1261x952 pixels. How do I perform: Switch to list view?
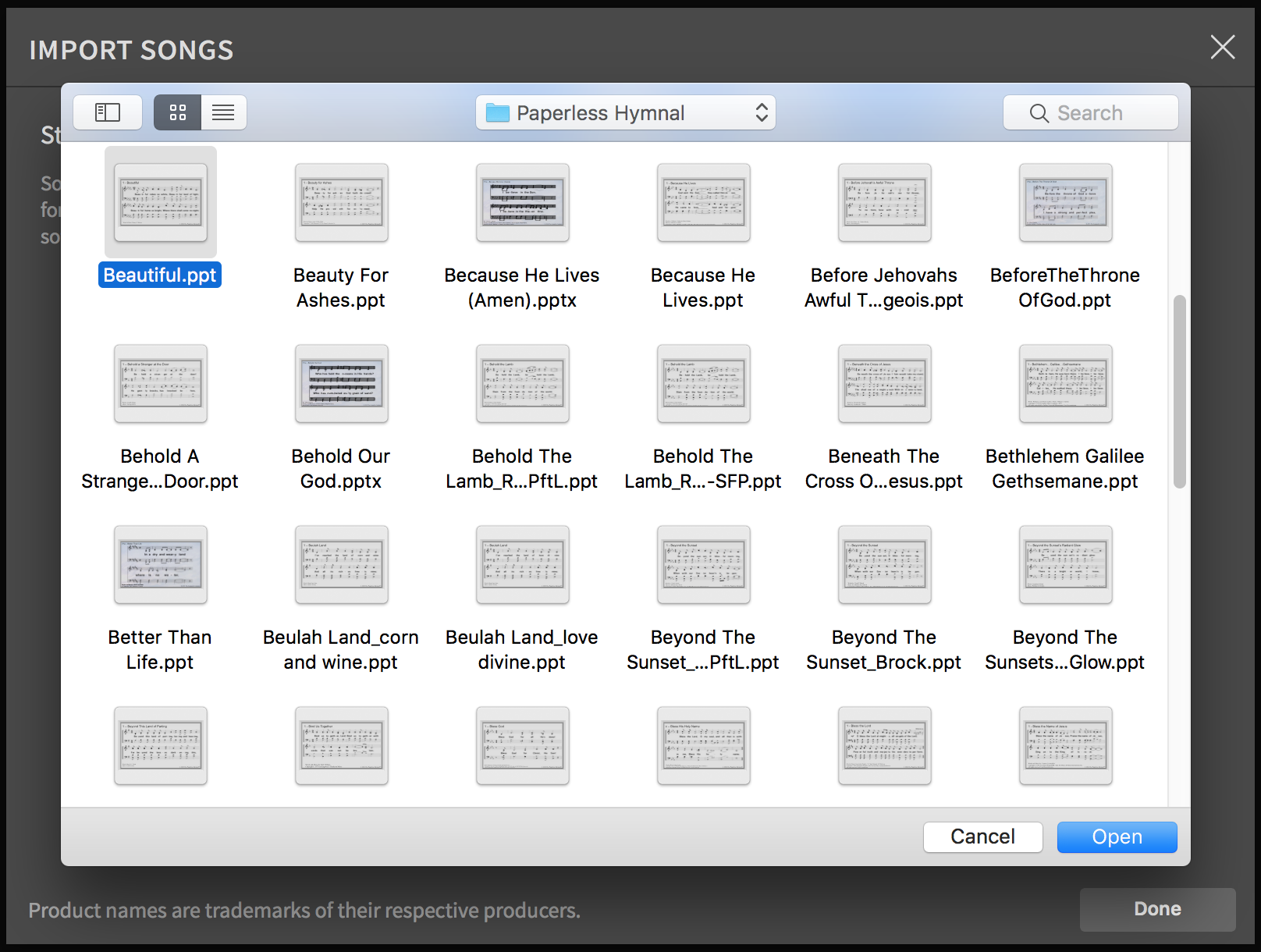(x=223, y=112)
